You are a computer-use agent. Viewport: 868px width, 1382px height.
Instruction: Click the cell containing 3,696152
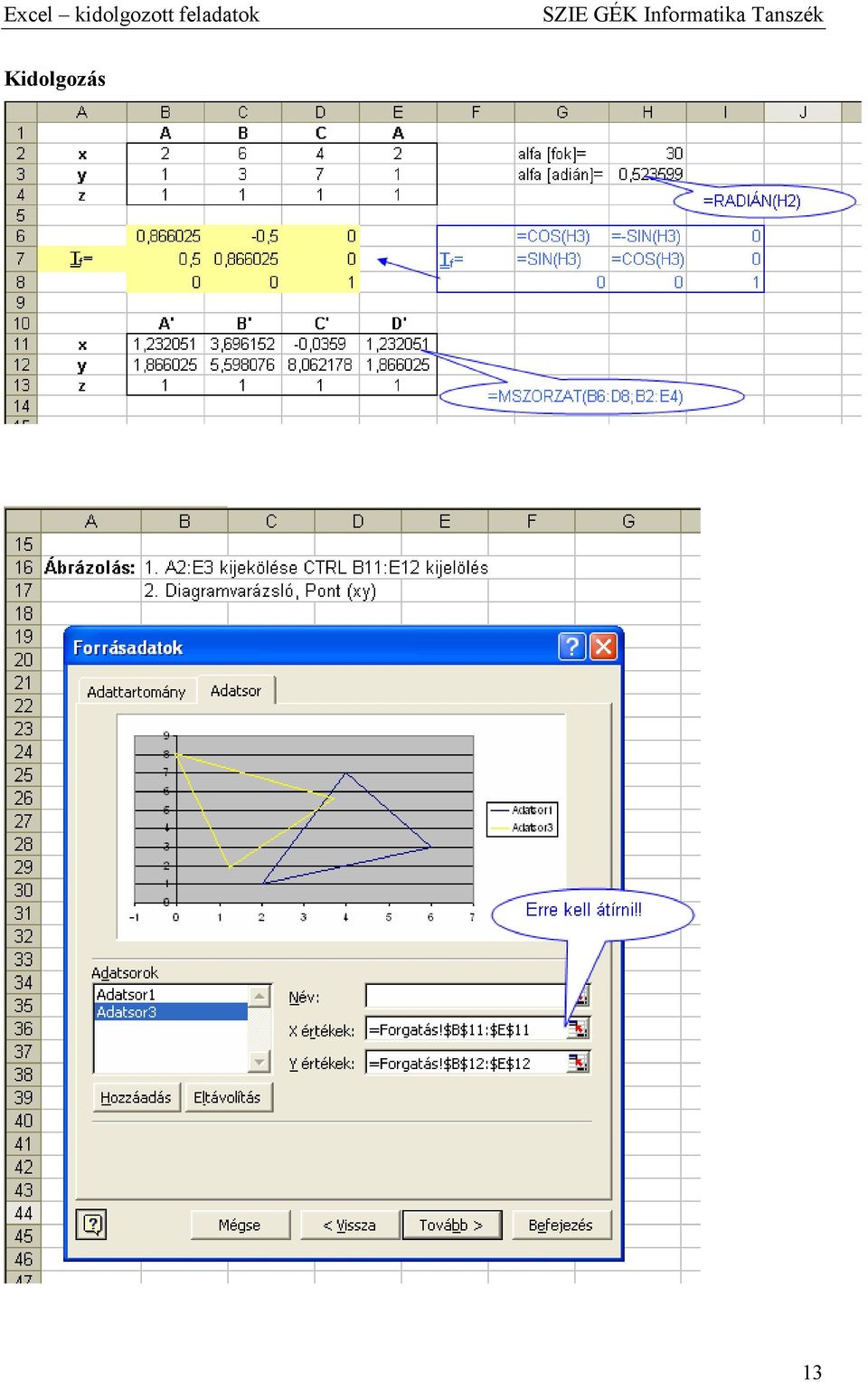tap(243, 344)
